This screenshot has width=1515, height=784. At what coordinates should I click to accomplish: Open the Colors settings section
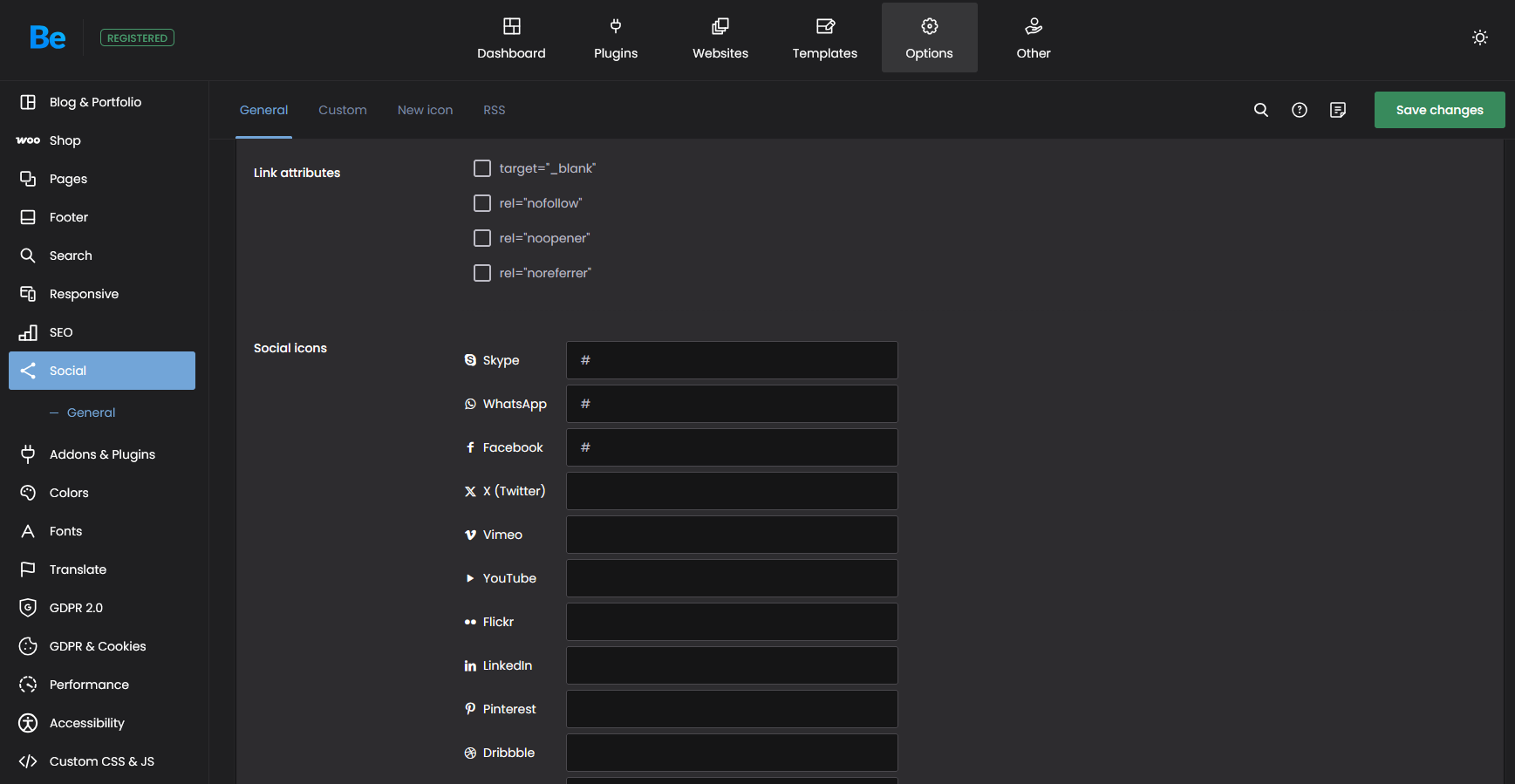pyautogui.click(x=69, y=493)
